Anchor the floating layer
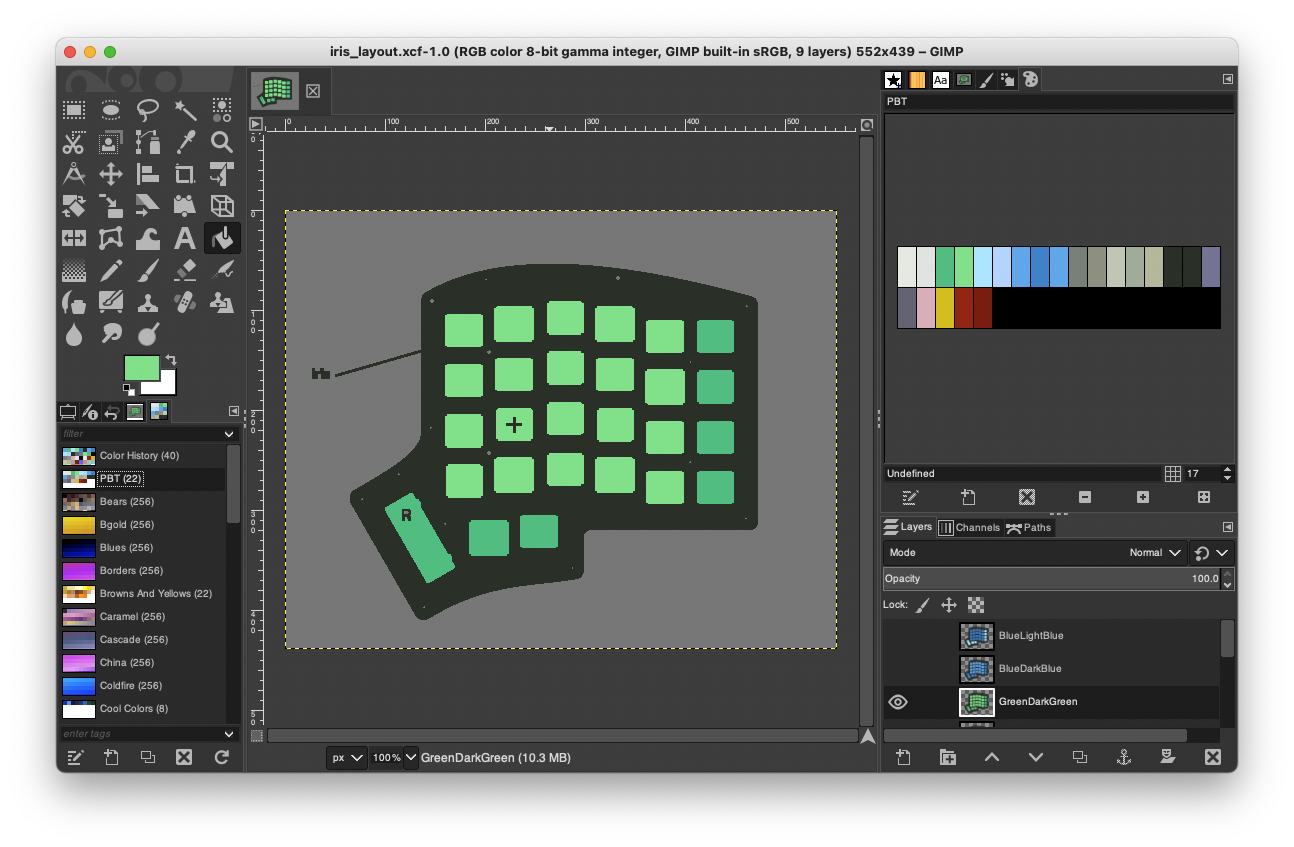This screenshot has height=847, width=1294. [1123, 758]
